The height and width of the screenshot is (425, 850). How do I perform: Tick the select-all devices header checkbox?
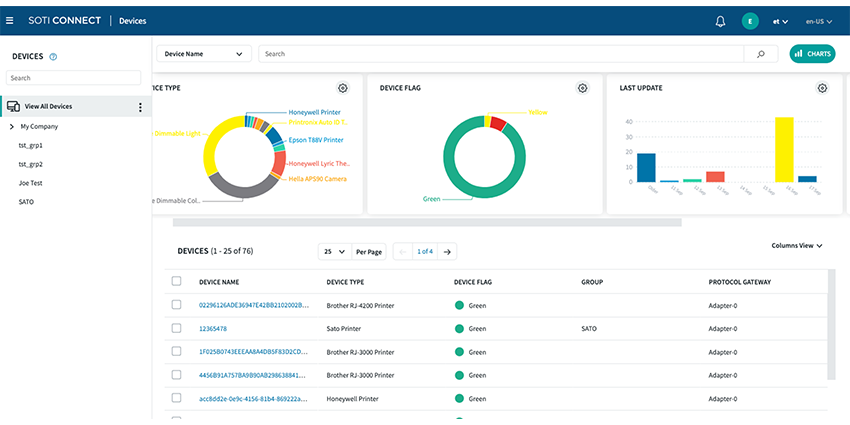(x=176, y=281)
